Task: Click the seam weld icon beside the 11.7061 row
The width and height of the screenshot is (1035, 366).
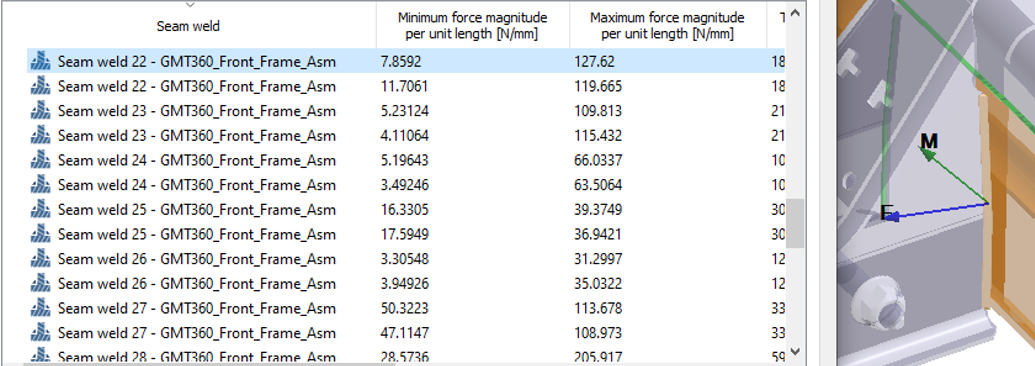Action: point(40,86)
